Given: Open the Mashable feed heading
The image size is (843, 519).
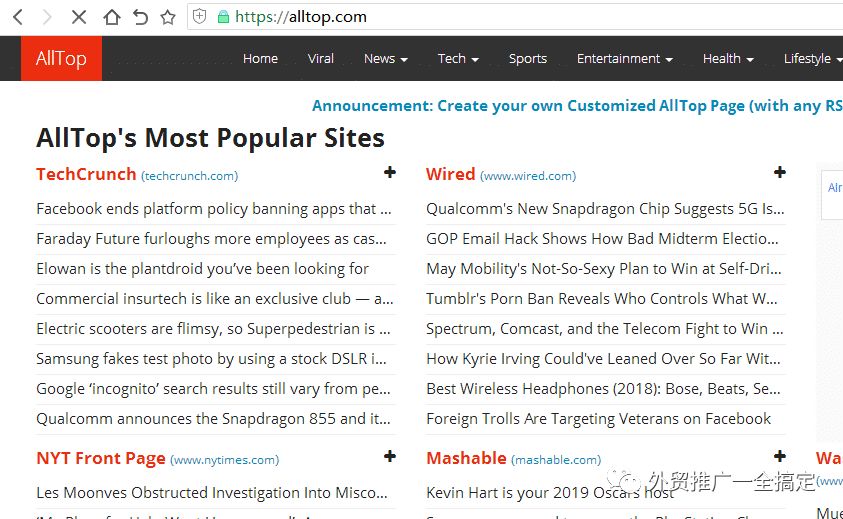Looking at the screenshot, I should pos(466,458).
